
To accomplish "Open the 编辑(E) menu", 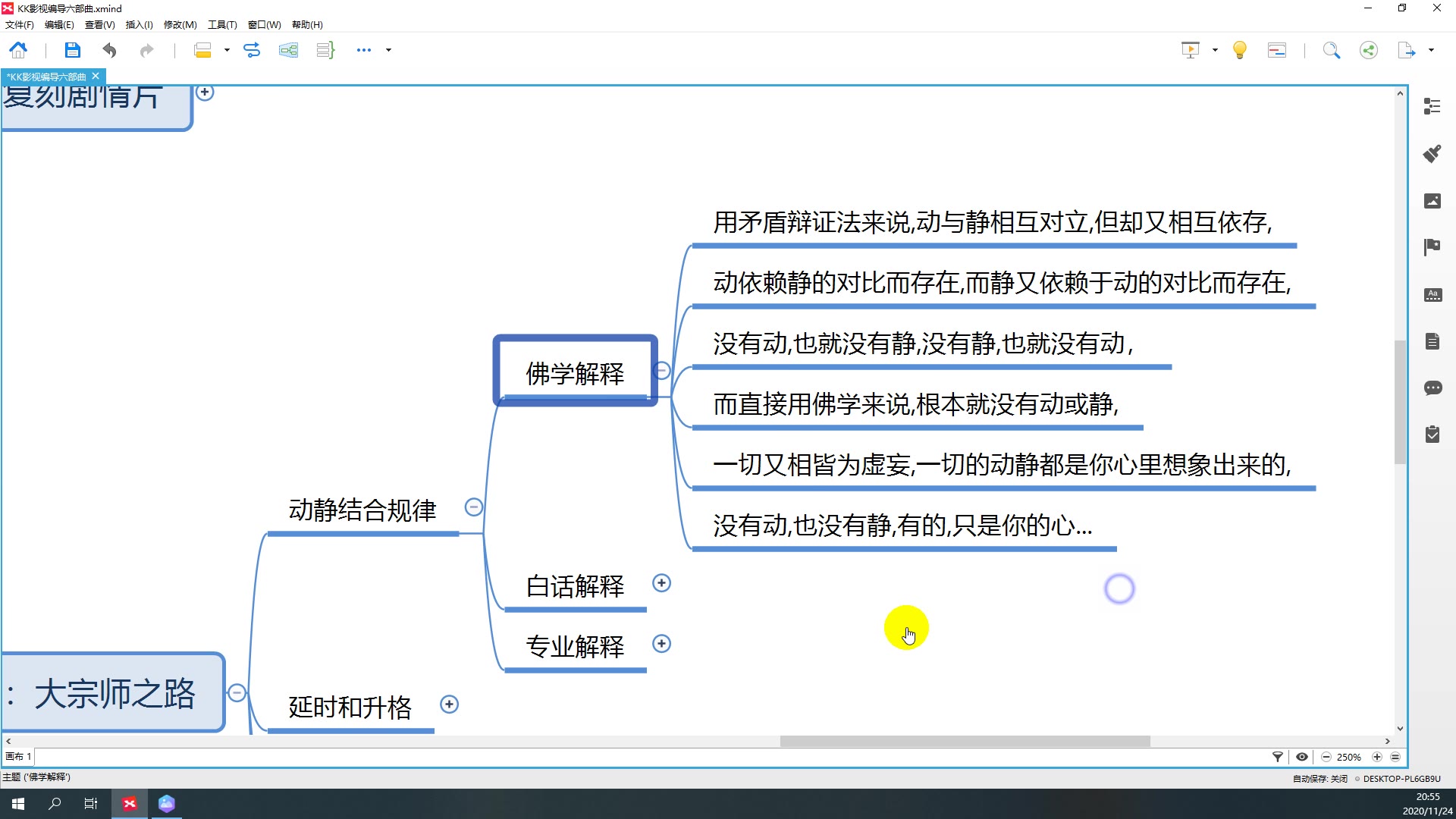I will pyautogui.click(x=59, y=25).
